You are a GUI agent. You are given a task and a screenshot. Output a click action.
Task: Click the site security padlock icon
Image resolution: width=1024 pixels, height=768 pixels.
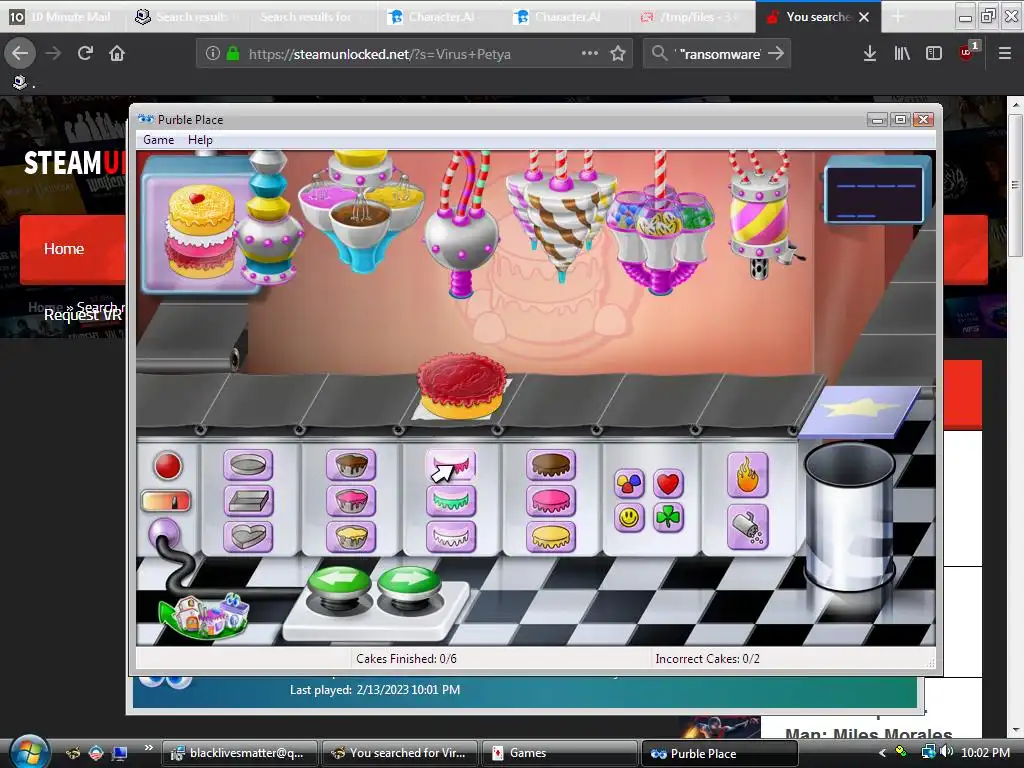[x=232, y=54]
